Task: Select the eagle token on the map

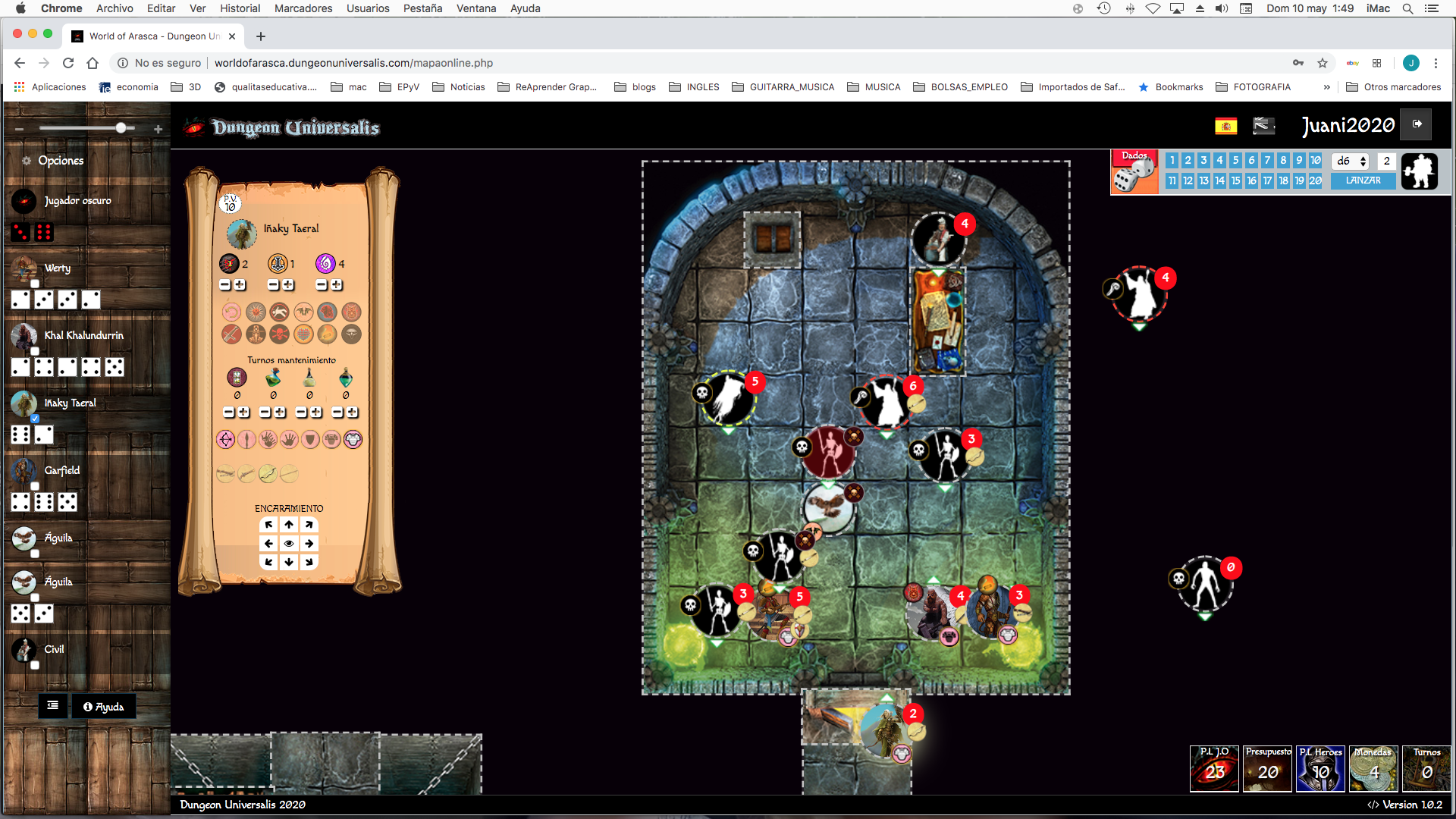Action: tap(829, 508)
